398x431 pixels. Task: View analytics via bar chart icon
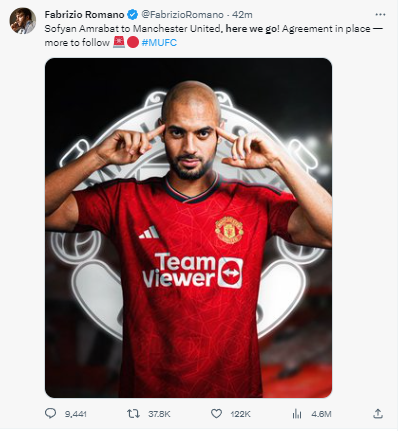coord(297,414)
